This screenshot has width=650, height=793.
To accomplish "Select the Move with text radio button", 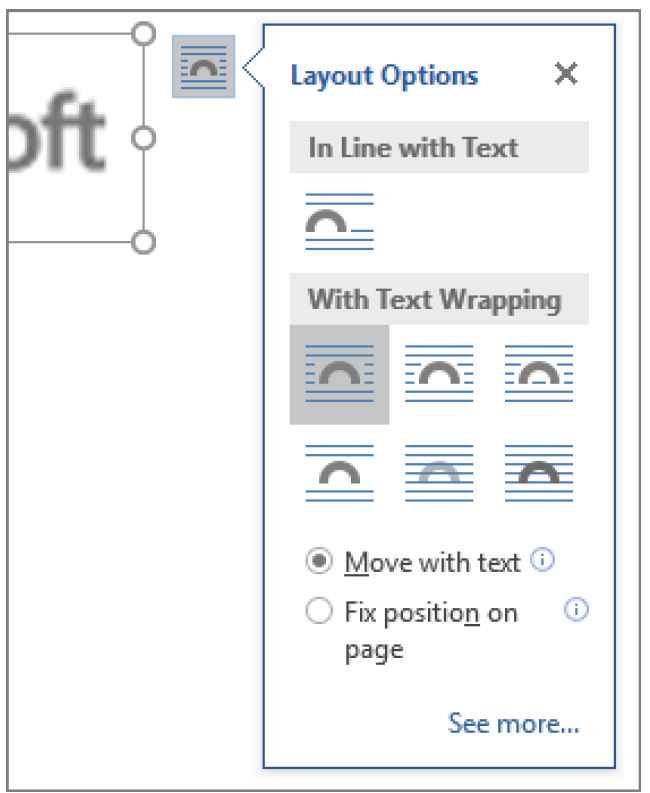I will point(319,561).
